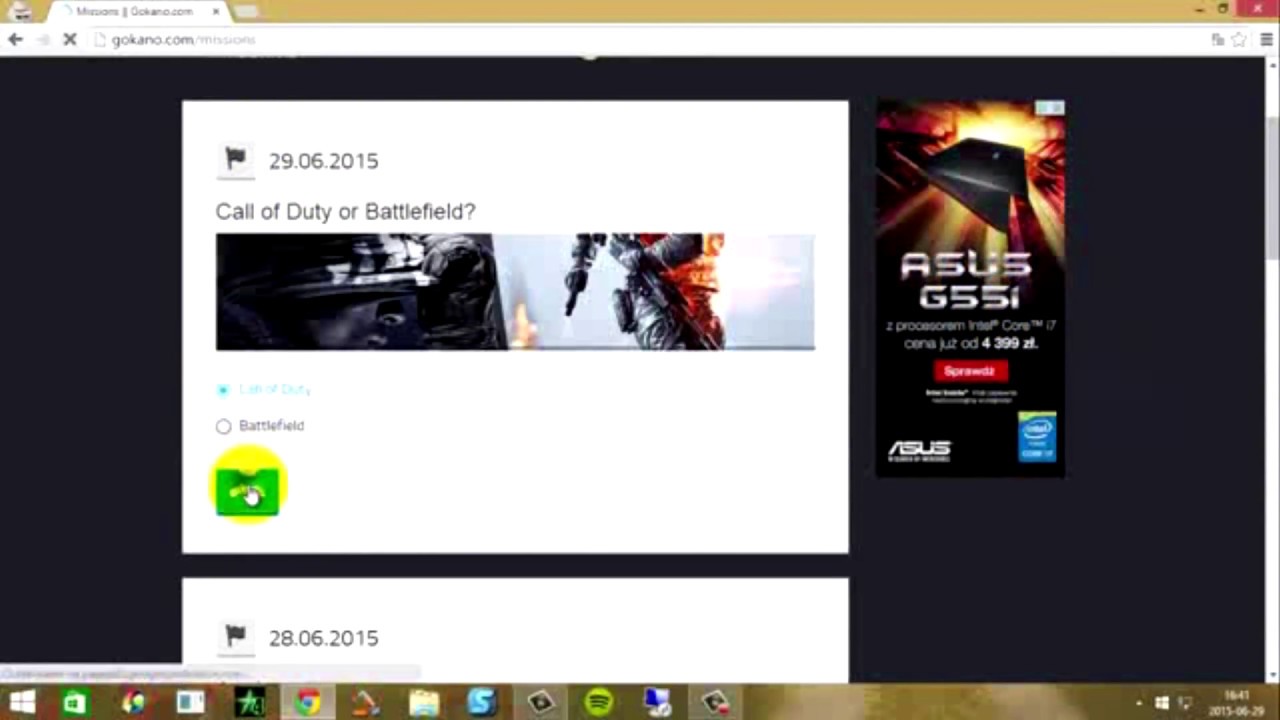The width and height of the screenshot is (1280, 720).
Task: Click the page vertical scrollbar thumb
Action: point(1272,190)
